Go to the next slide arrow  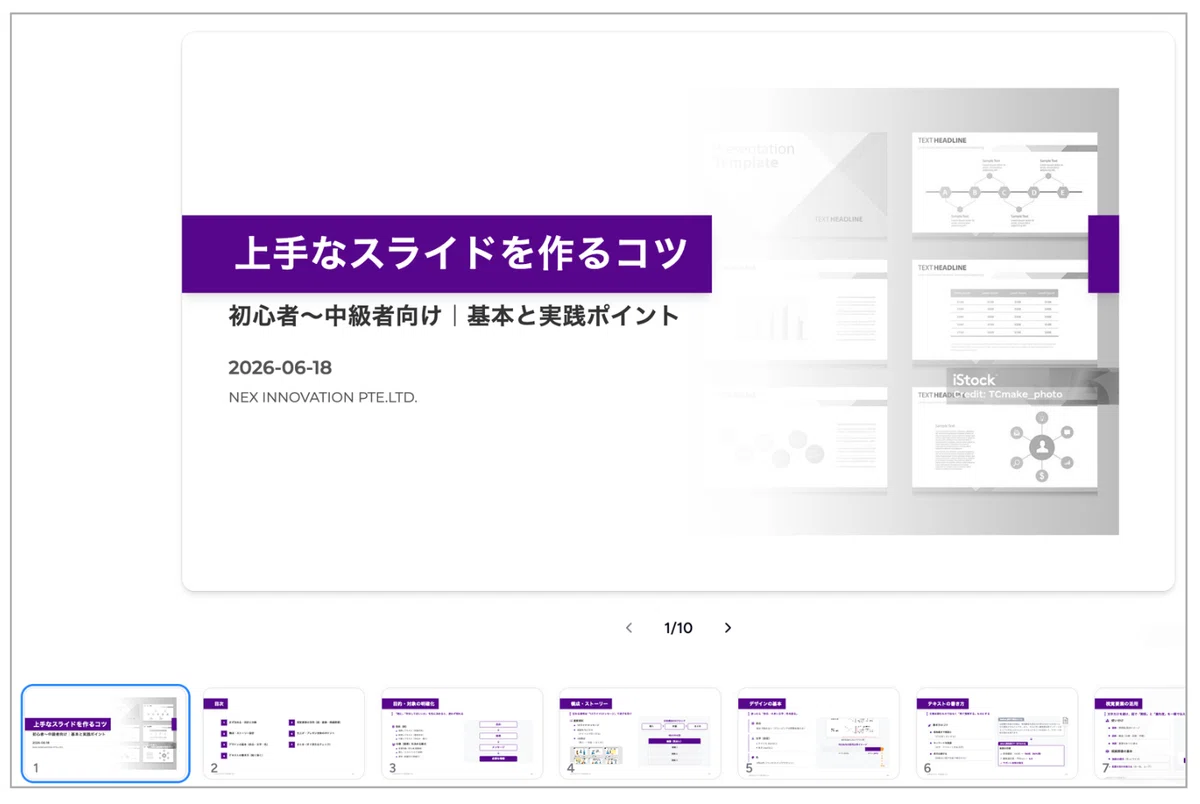tap(728, 628)
